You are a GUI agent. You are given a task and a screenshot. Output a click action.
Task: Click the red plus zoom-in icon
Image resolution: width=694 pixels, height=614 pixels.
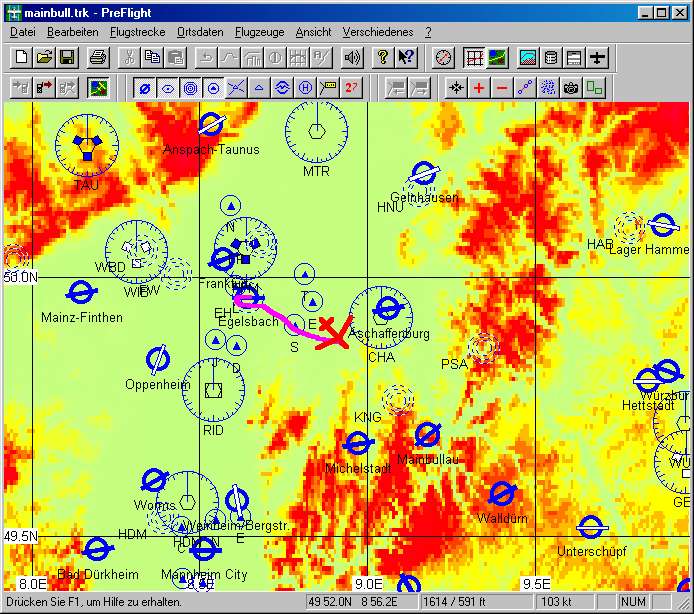(x=479, y=88)
